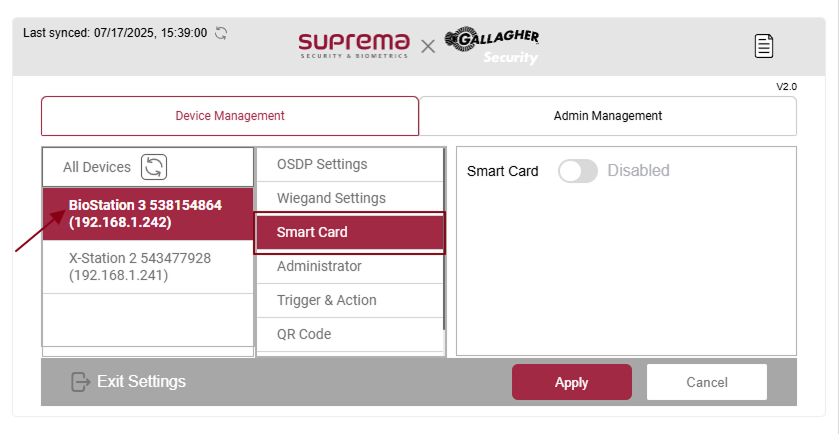Click the Gallagher Security logo
Screen dimensions: 839x434
491,45
